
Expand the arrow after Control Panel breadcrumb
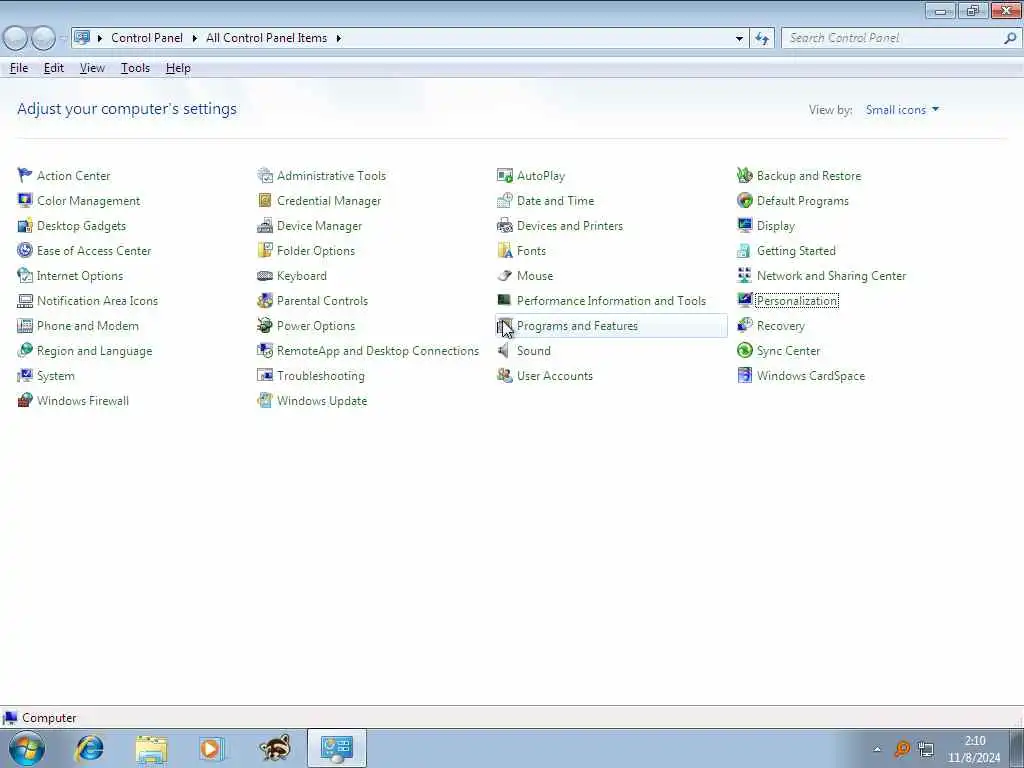(x=195, y=39)
